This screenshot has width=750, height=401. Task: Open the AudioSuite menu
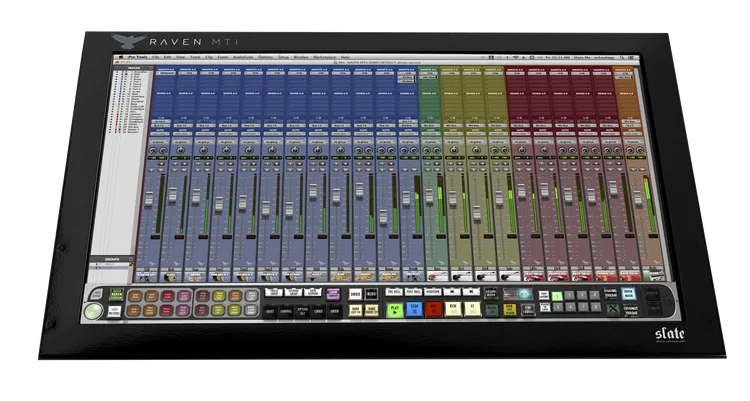(x=243, y=57)
